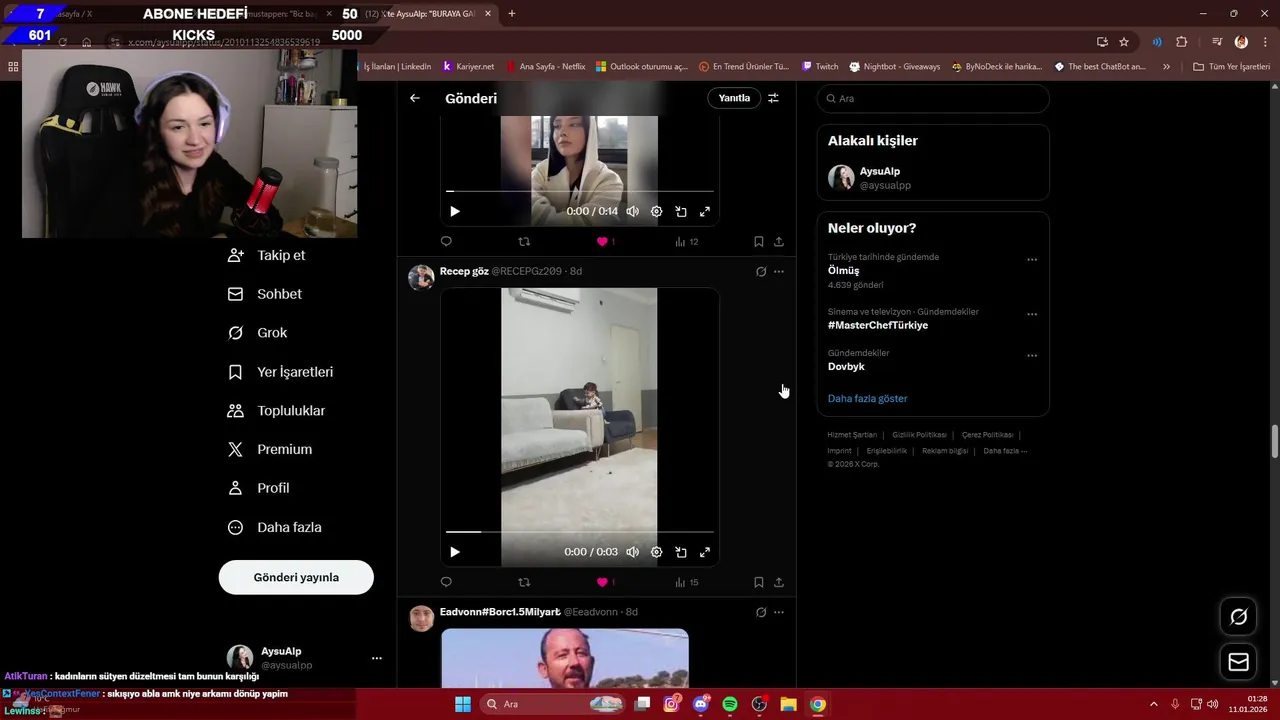Open AysuAlp under Alakalı kişiler
The image size is (1280, 720).
coord(932,178)
